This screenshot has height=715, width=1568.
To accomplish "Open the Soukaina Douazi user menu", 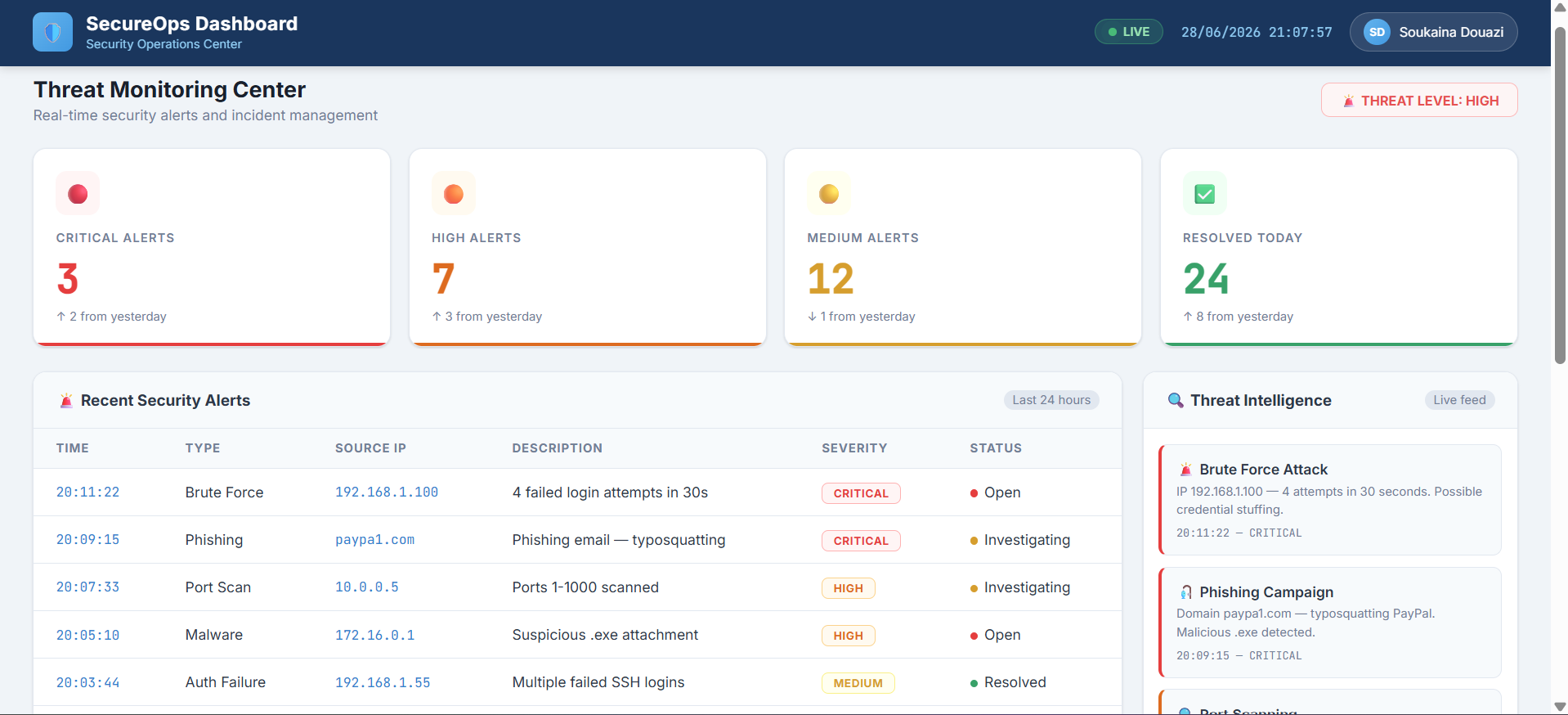I will click(x=1433, y=32).
